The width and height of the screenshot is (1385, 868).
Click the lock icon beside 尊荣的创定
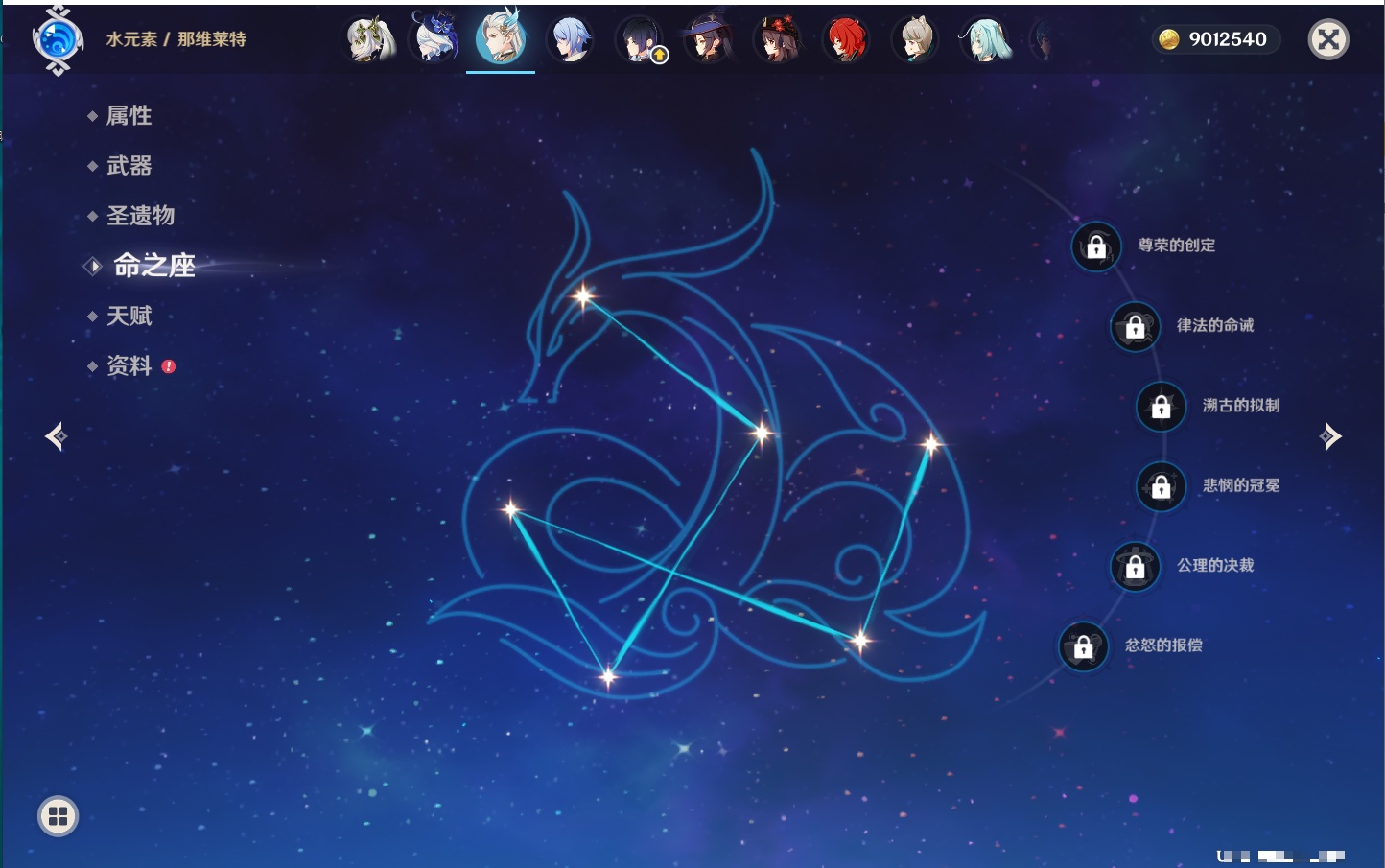1096,247
